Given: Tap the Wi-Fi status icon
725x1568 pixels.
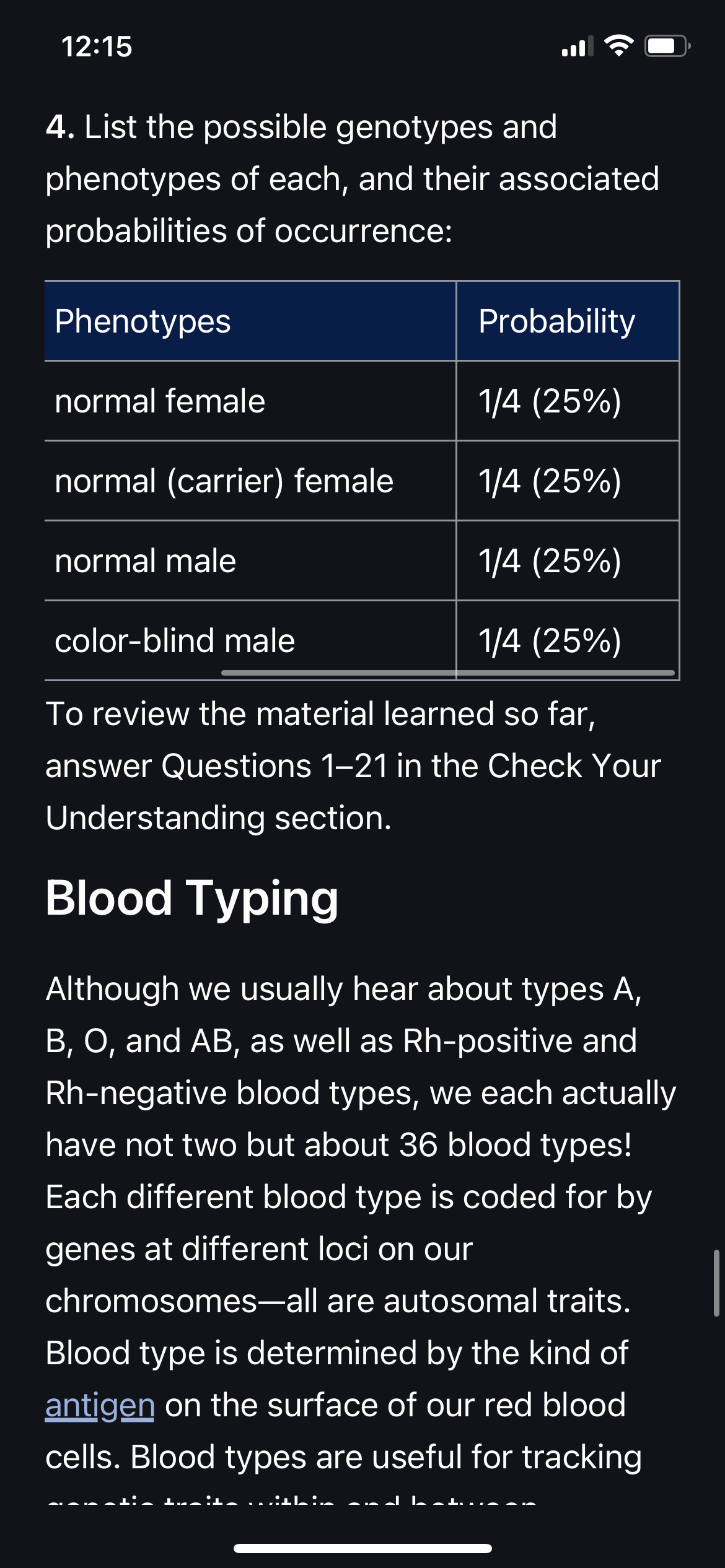Looking at the screenshot, I should coord(618,46).
